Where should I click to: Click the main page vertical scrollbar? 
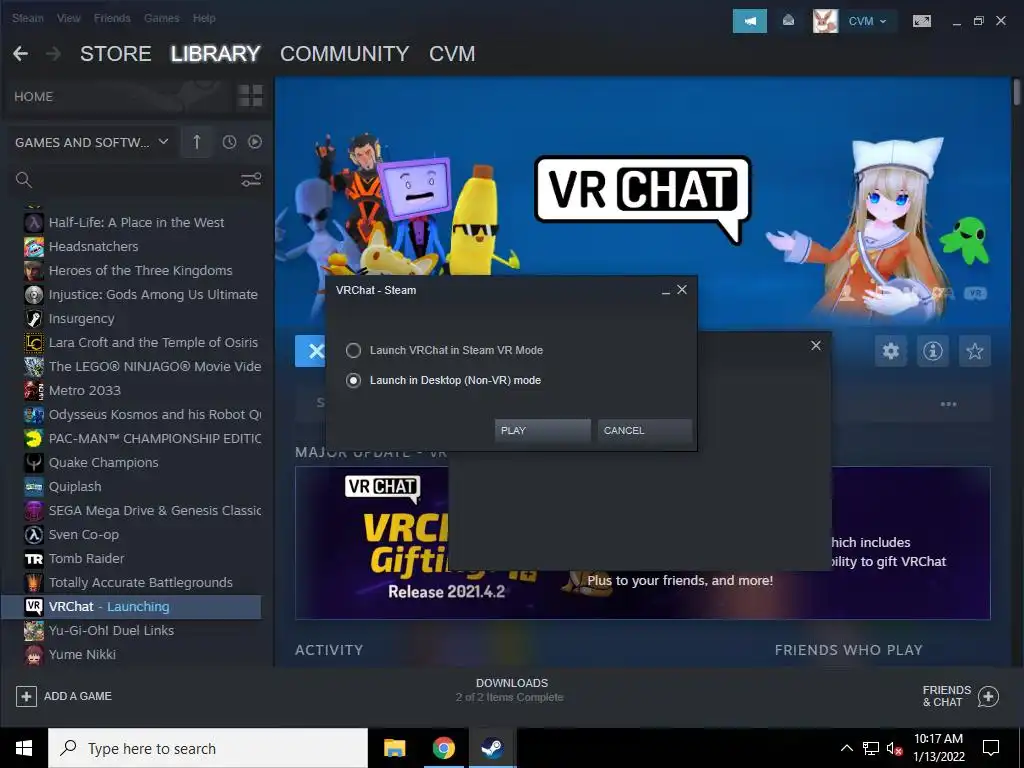tap(1017, 91)
